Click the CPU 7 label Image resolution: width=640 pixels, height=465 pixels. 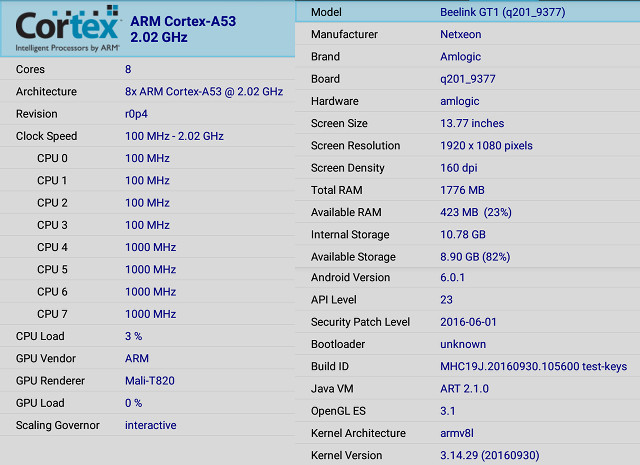[52, 314]
